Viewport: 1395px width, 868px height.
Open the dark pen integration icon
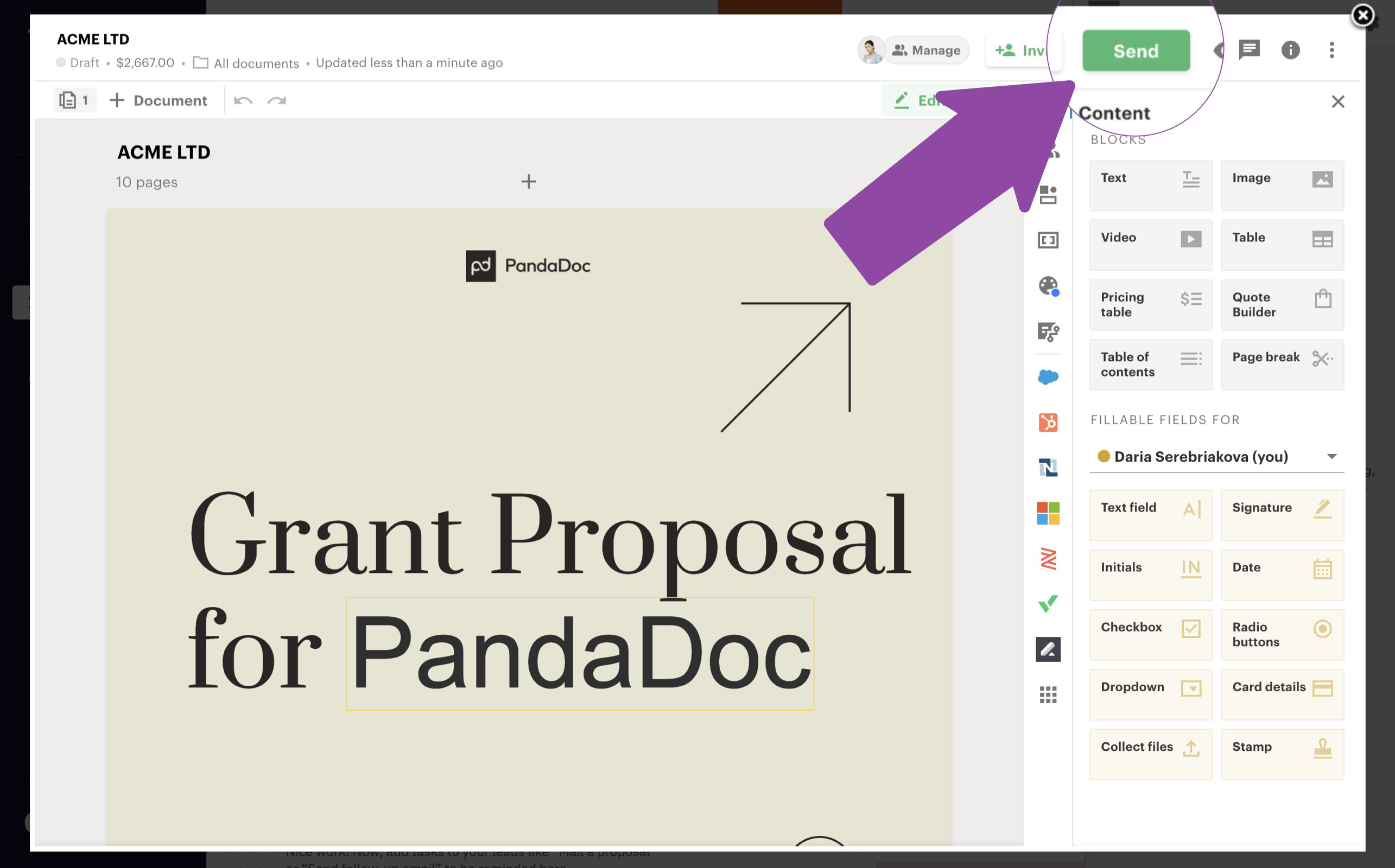pyautogui.click(x=1048, y=649)
